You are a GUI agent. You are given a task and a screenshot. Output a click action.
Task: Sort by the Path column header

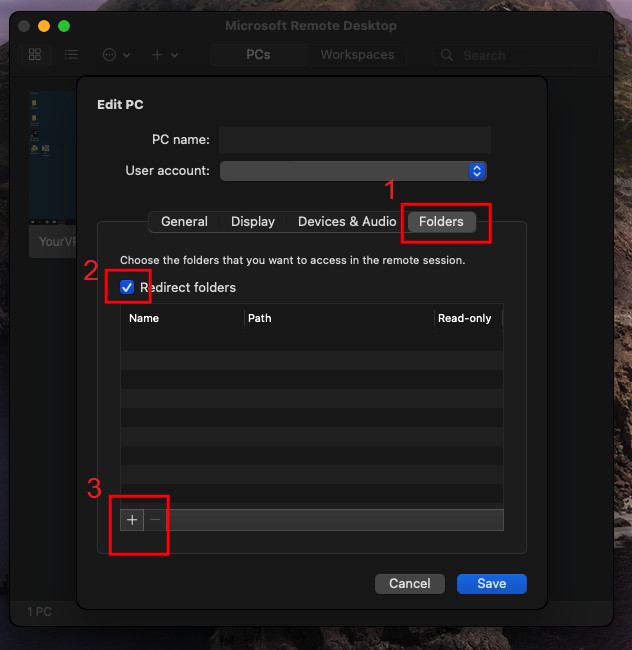click(339, 318)
